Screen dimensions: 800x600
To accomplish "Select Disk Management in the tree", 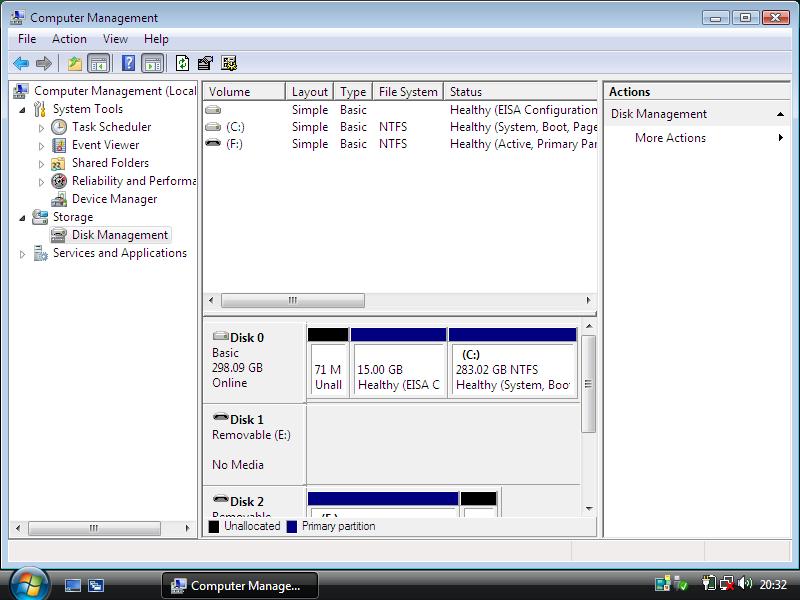I will pos(120,235).
